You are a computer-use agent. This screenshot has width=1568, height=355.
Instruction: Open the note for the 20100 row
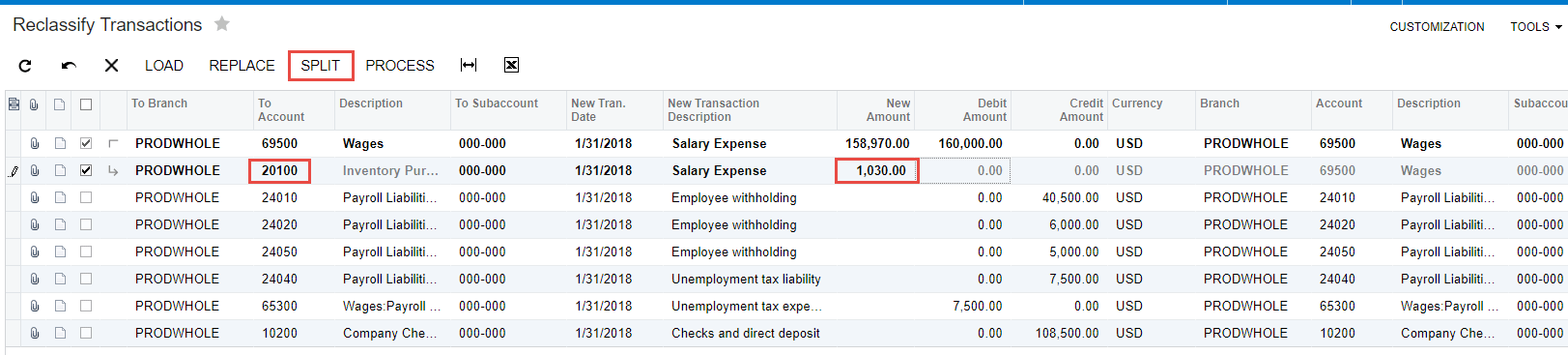click(x=60, y=170)
